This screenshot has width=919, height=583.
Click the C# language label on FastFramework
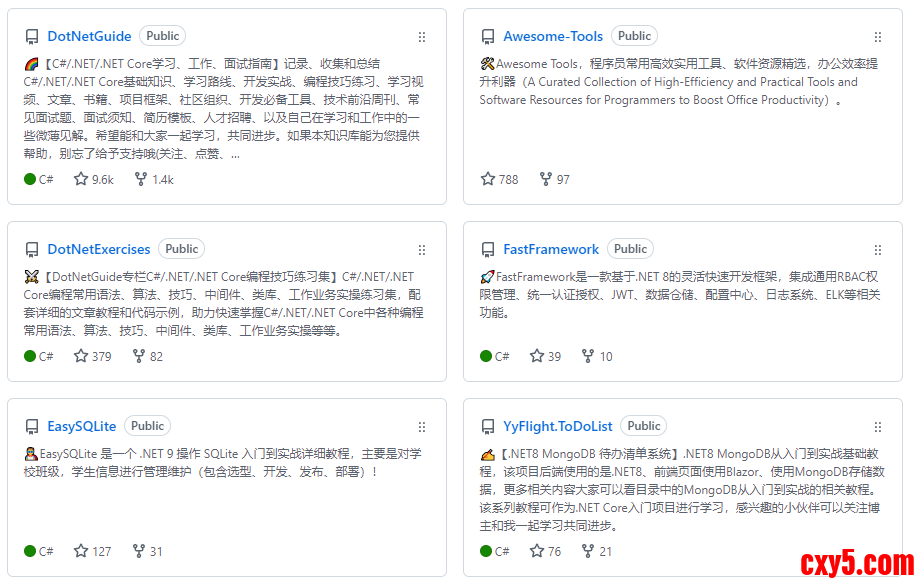[x=502, y=357]
